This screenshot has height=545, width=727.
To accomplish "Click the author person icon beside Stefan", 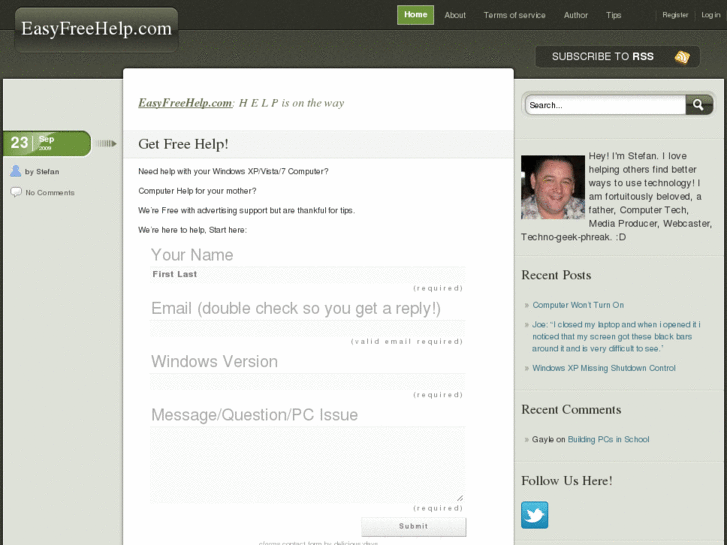I will click(15, 171).
